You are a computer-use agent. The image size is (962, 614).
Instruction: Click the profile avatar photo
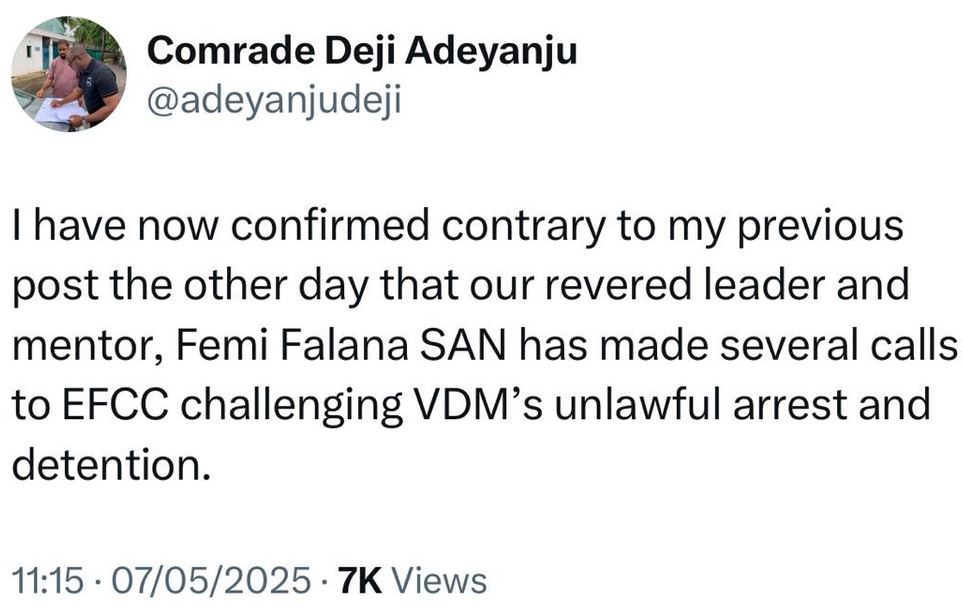coord(68,74)
